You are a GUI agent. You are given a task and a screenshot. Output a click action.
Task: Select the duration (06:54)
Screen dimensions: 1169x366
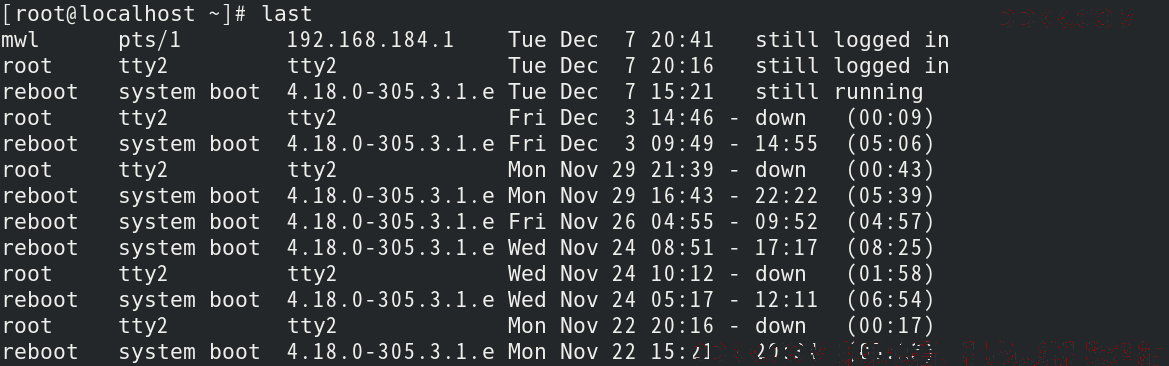(890, 300)
